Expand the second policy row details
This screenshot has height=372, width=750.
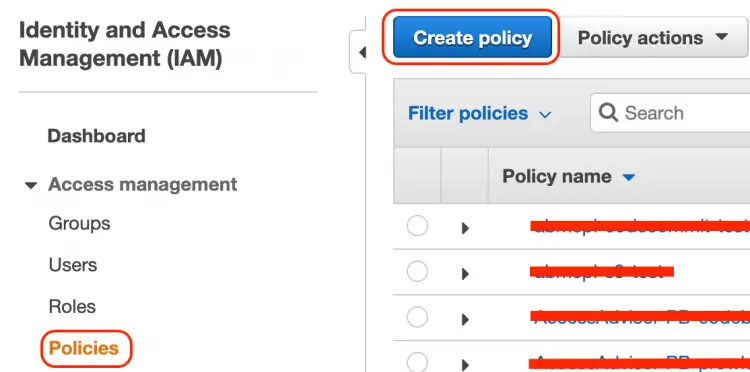(465, 274)
